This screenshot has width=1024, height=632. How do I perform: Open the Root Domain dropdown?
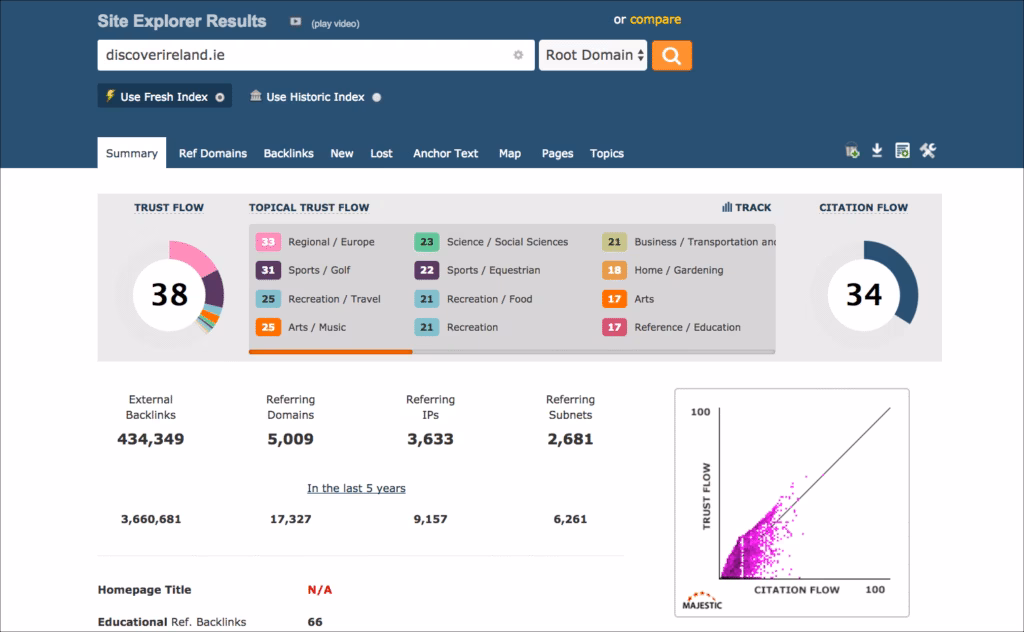(592, 55)
